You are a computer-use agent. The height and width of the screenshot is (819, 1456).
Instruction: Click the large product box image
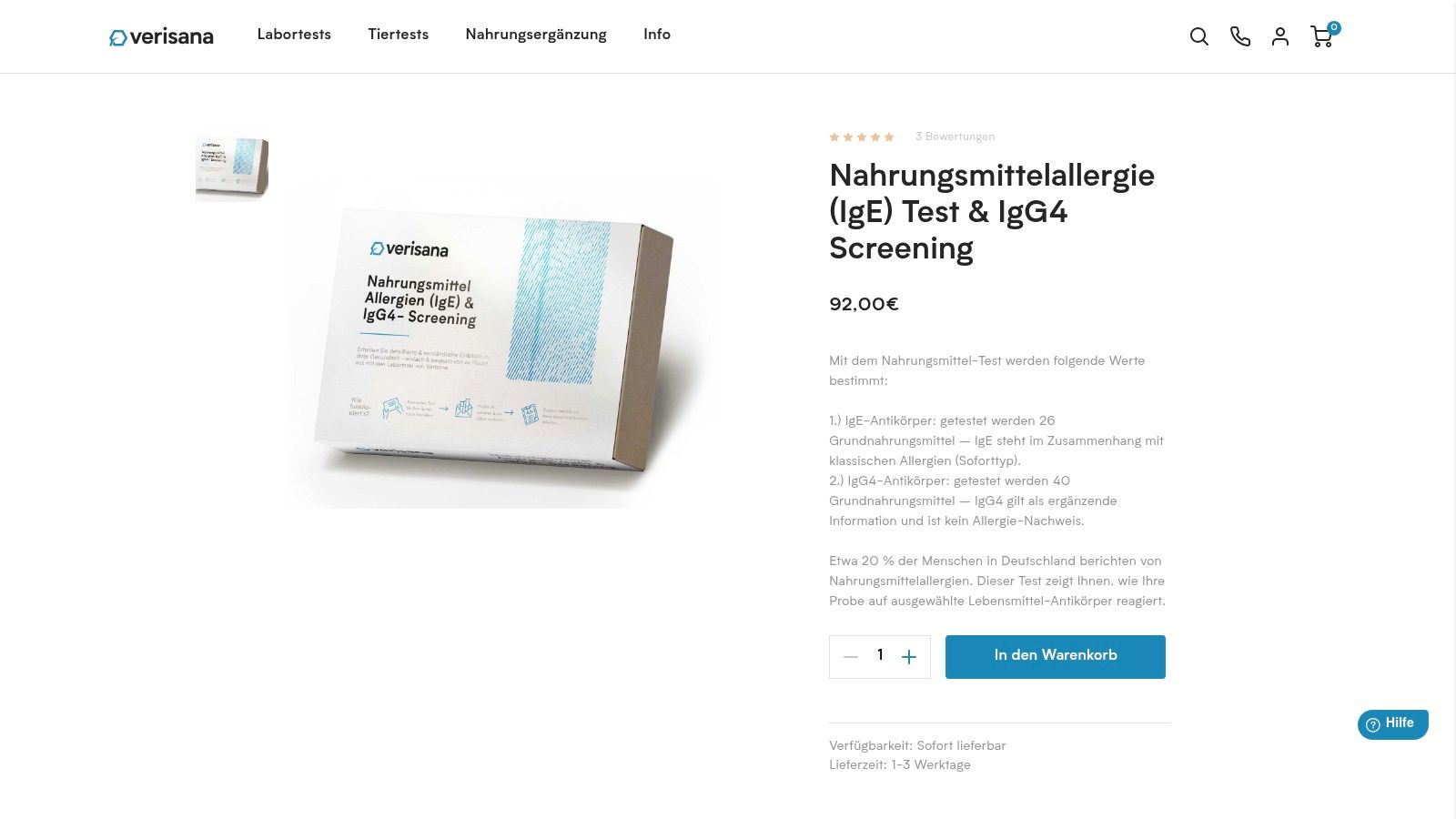(x=500, y=342)
